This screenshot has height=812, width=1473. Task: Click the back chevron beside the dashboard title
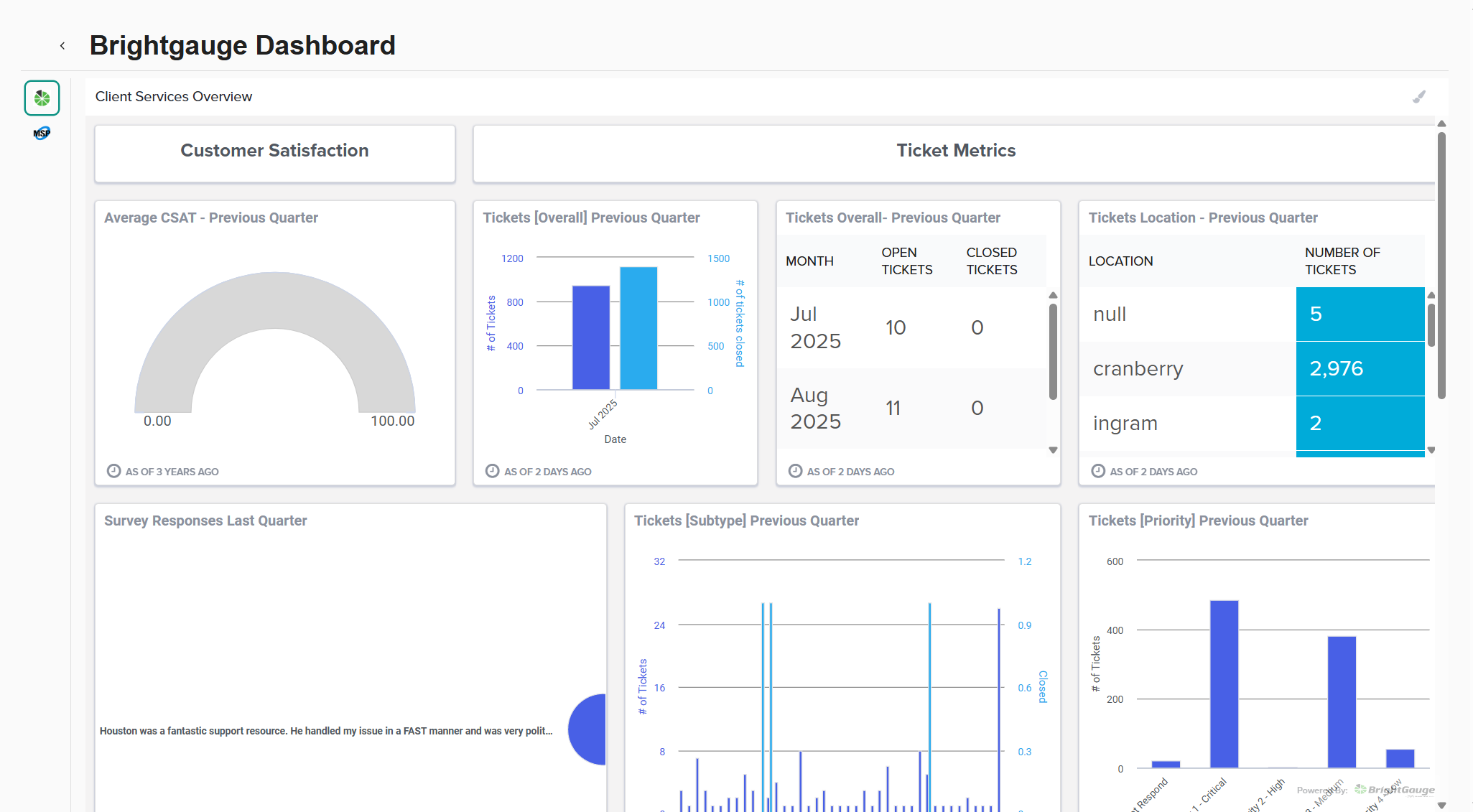pos(63,45)
